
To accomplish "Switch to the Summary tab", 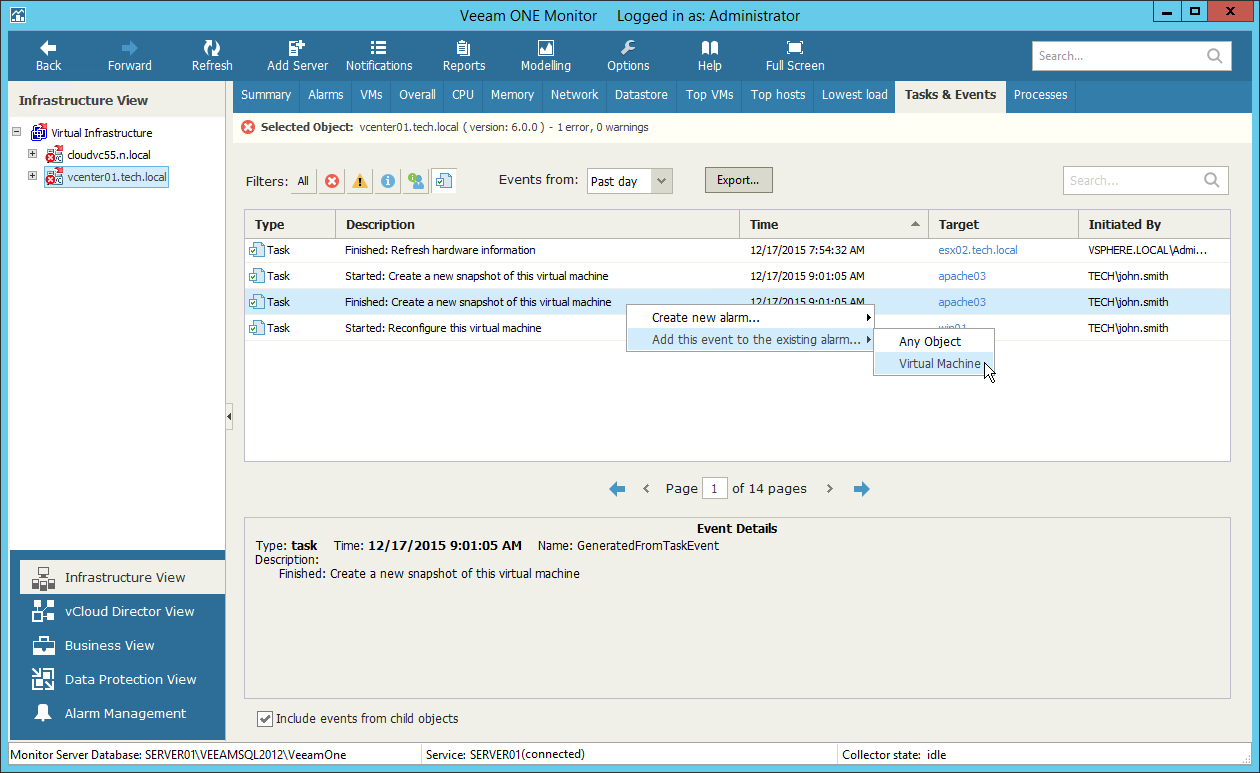I will click(266, 95).
